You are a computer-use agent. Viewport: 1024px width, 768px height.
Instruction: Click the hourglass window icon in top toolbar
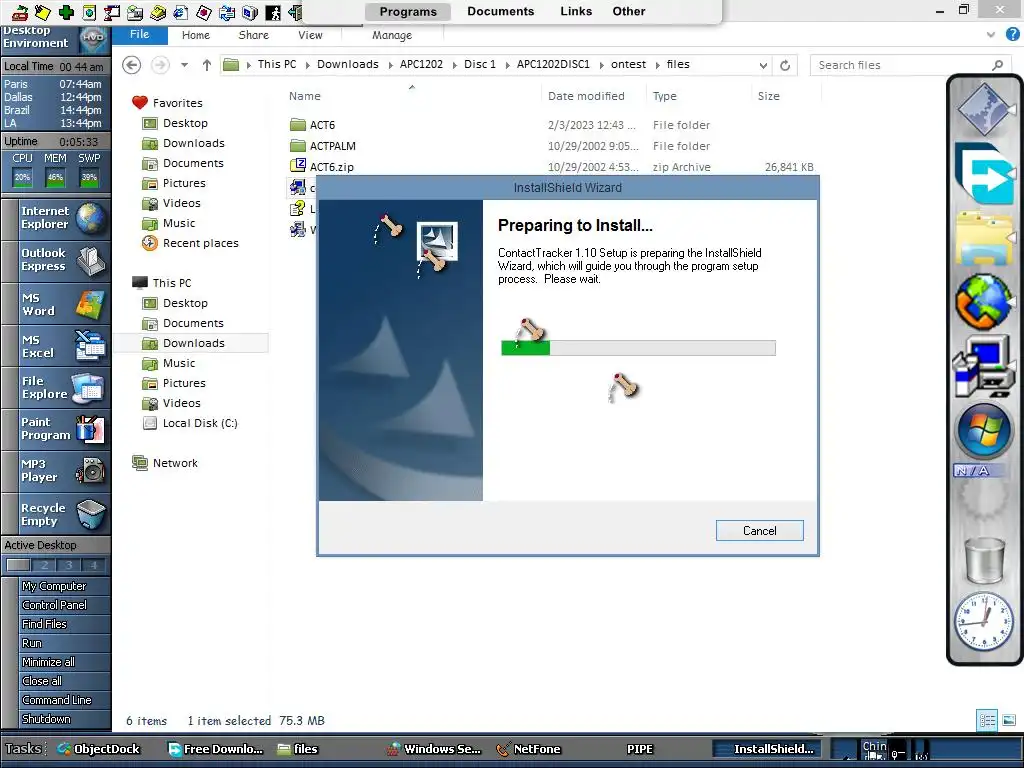click(x=112, y=12)
